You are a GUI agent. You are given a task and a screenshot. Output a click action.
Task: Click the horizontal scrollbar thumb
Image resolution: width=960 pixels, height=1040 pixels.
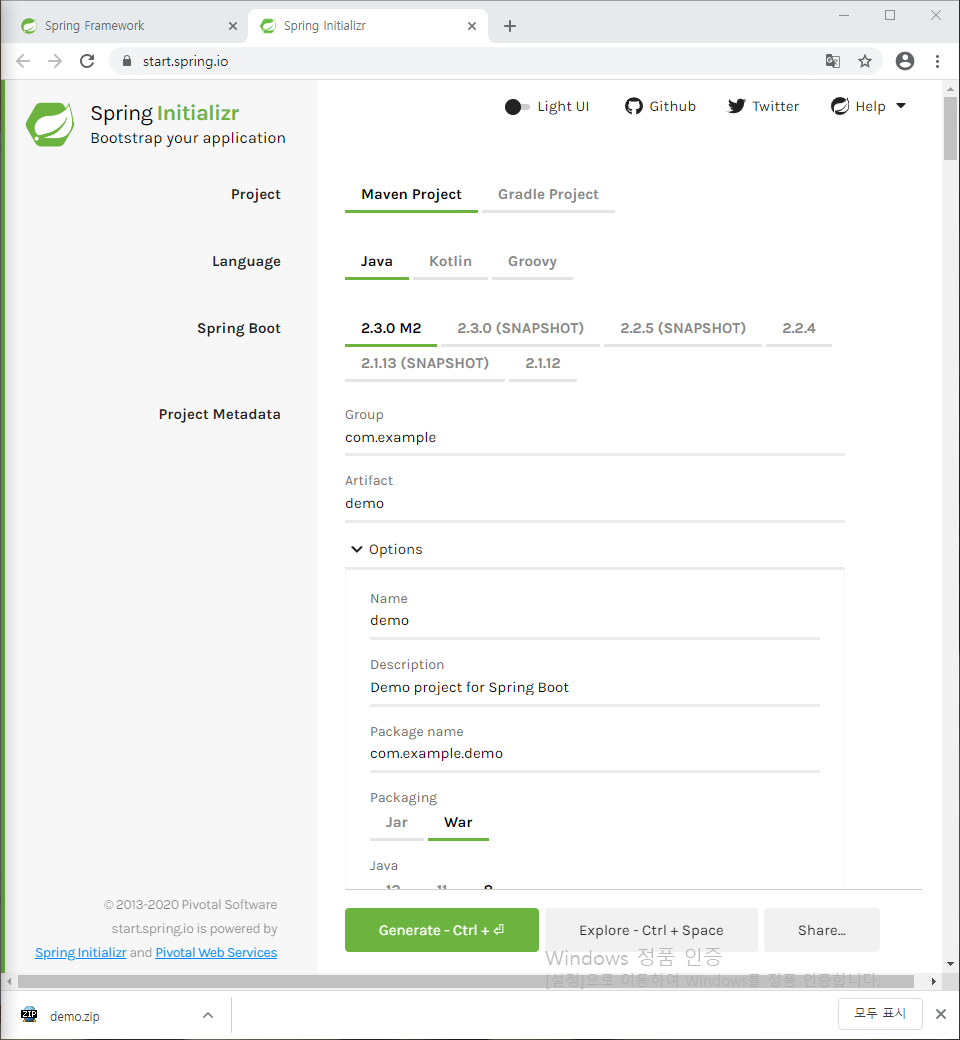[x=466, y=982]
